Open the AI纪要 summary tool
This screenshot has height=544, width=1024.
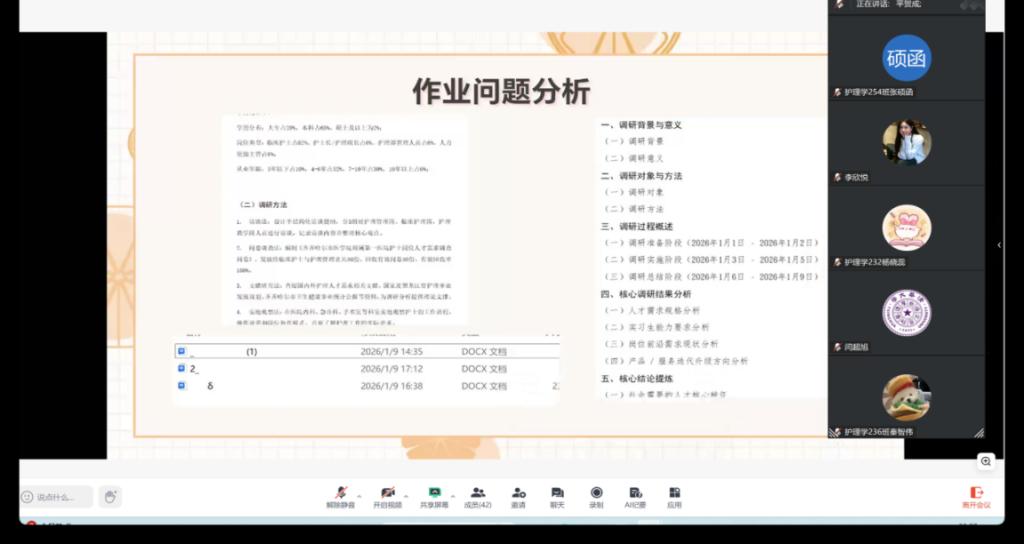[634, 495]
